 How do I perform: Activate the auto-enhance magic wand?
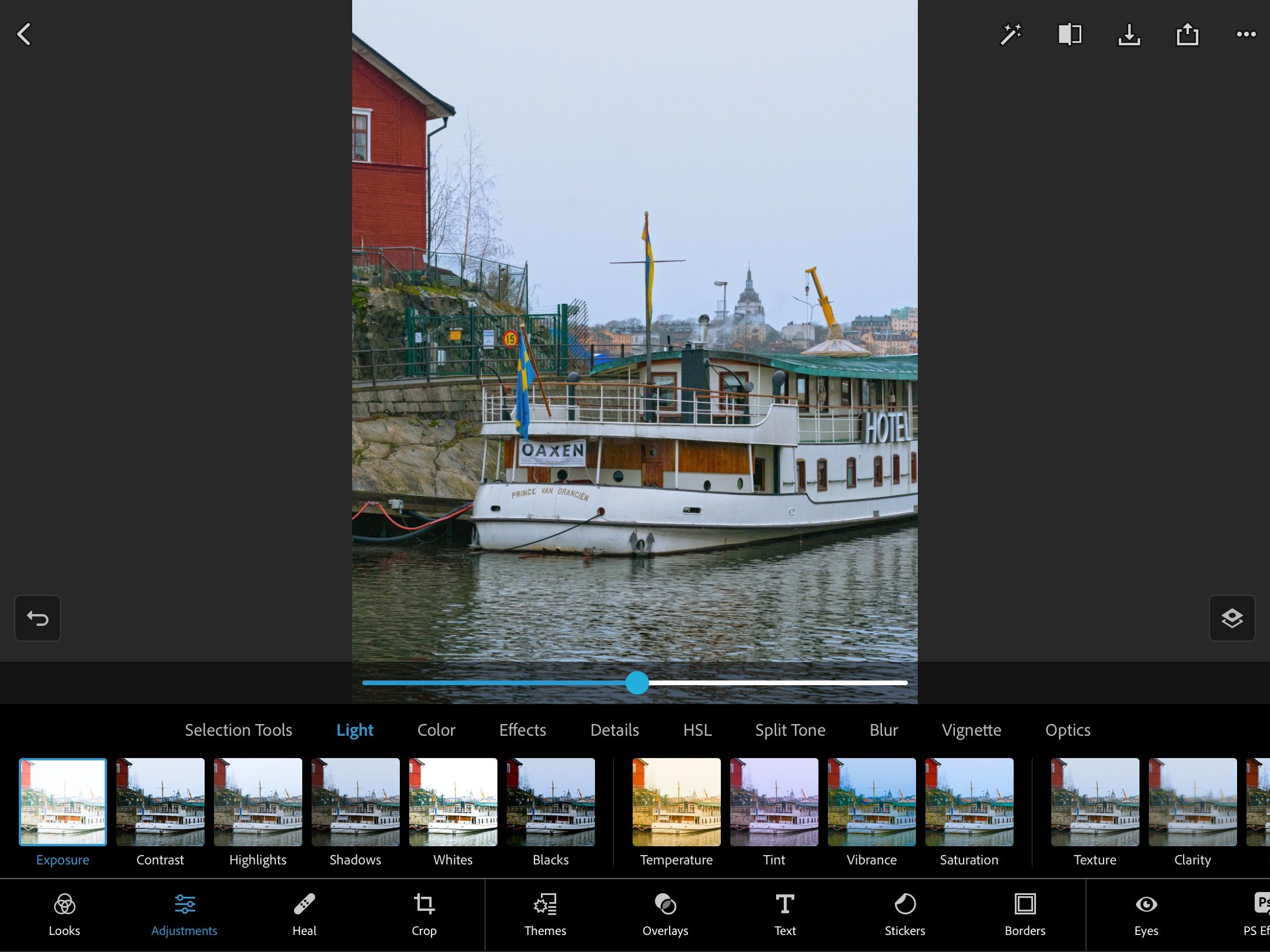[1011, 34]
